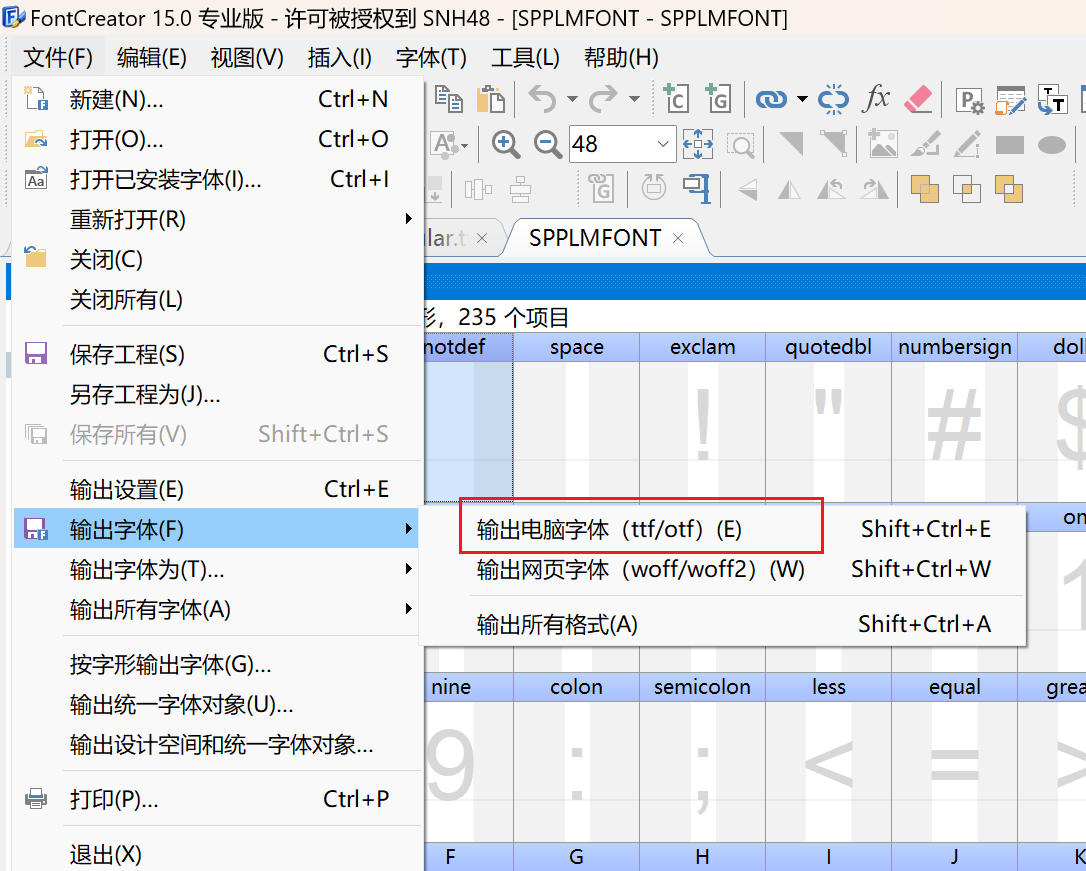
Task: Click the add glyph (+G) icon
Action: [718, 99]
